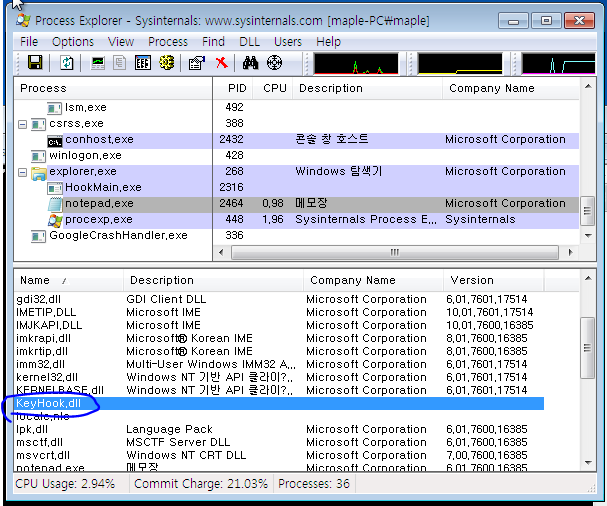Open the System Information graph icon
Image resolution: width=607 pixels, height=506 pixels.
pos(98,63)
